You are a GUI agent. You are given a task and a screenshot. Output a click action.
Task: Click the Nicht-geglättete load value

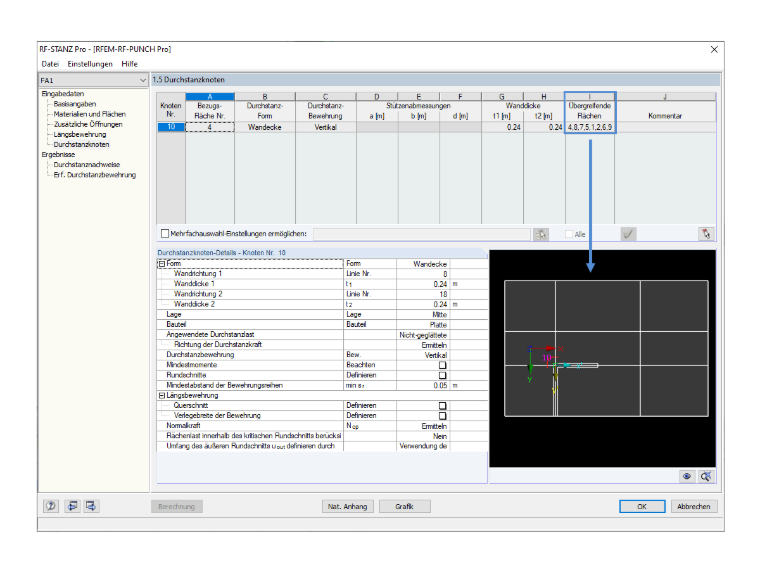tap(422, 335)
